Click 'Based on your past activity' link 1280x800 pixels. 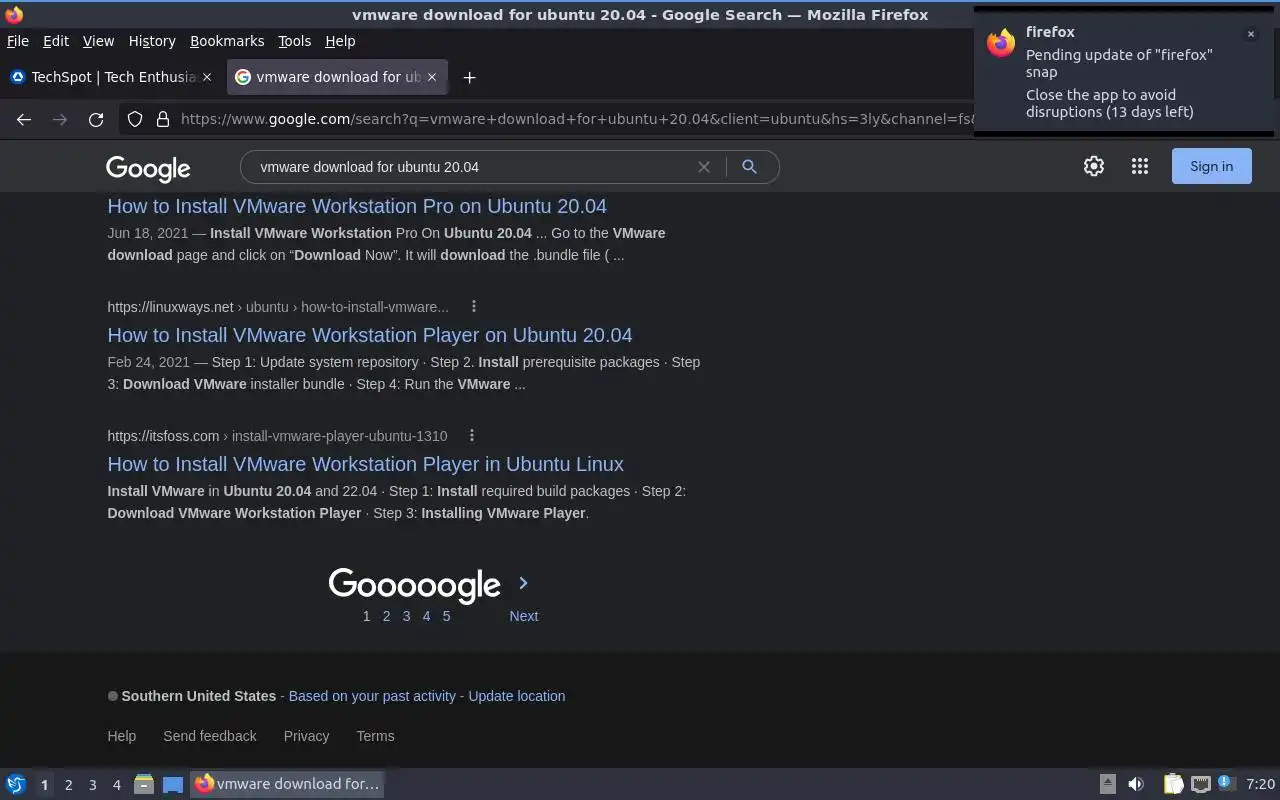coord(372,696)
